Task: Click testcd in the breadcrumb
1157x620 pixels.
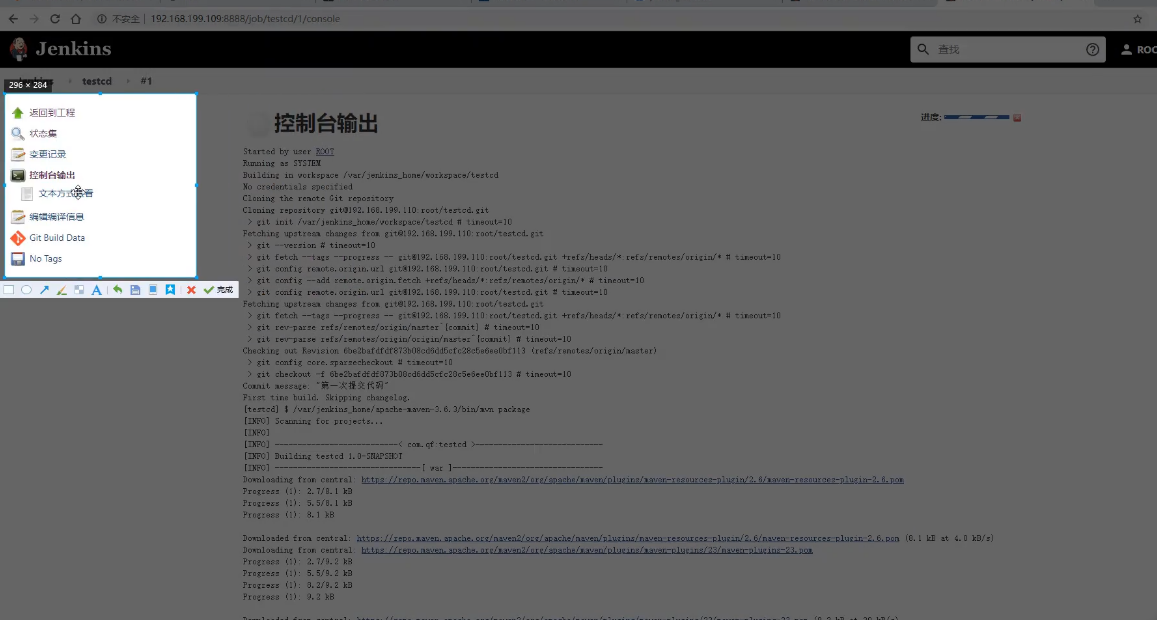Action: point(97,81)
